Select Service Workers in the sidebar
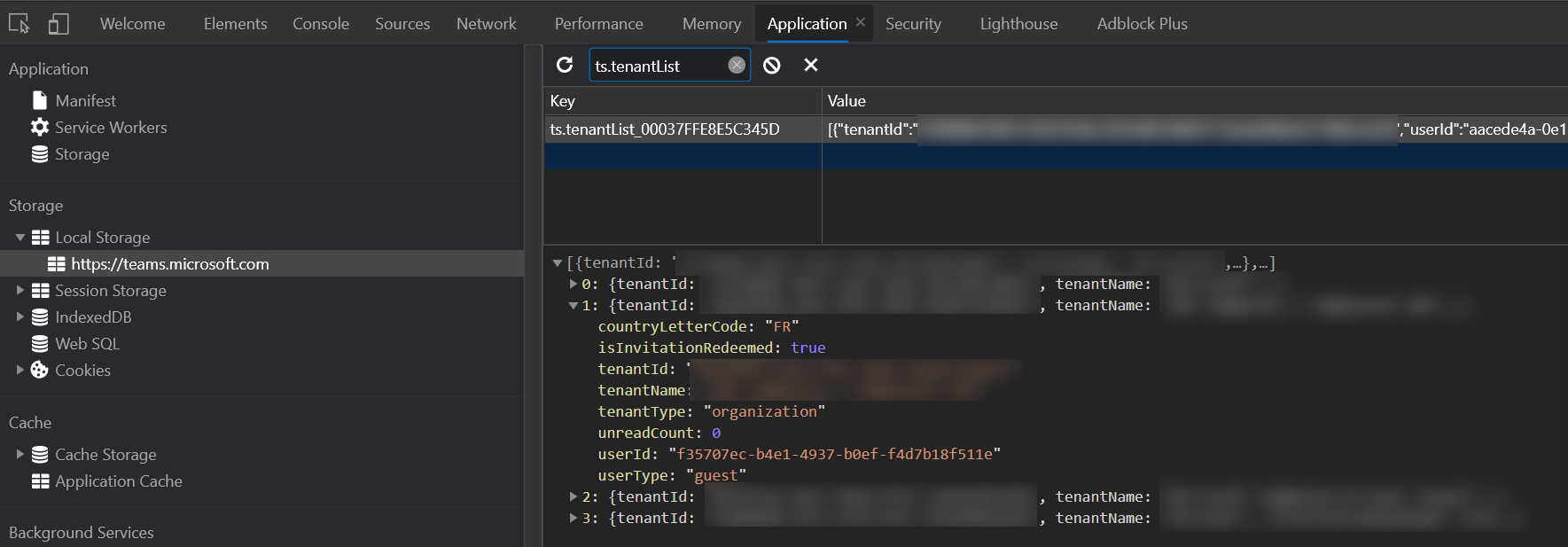 (111, 127)
